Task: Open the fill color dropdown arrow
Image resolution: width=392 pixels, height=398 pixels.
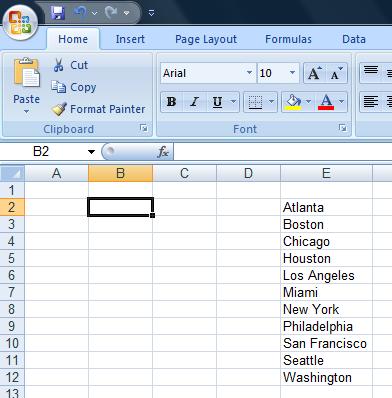Action: click(x=309, y=102)
